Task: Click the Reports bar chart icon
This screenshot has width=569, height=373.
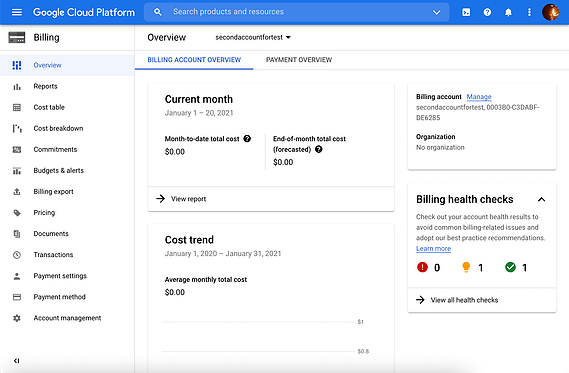Action: [x=17, y=87]
